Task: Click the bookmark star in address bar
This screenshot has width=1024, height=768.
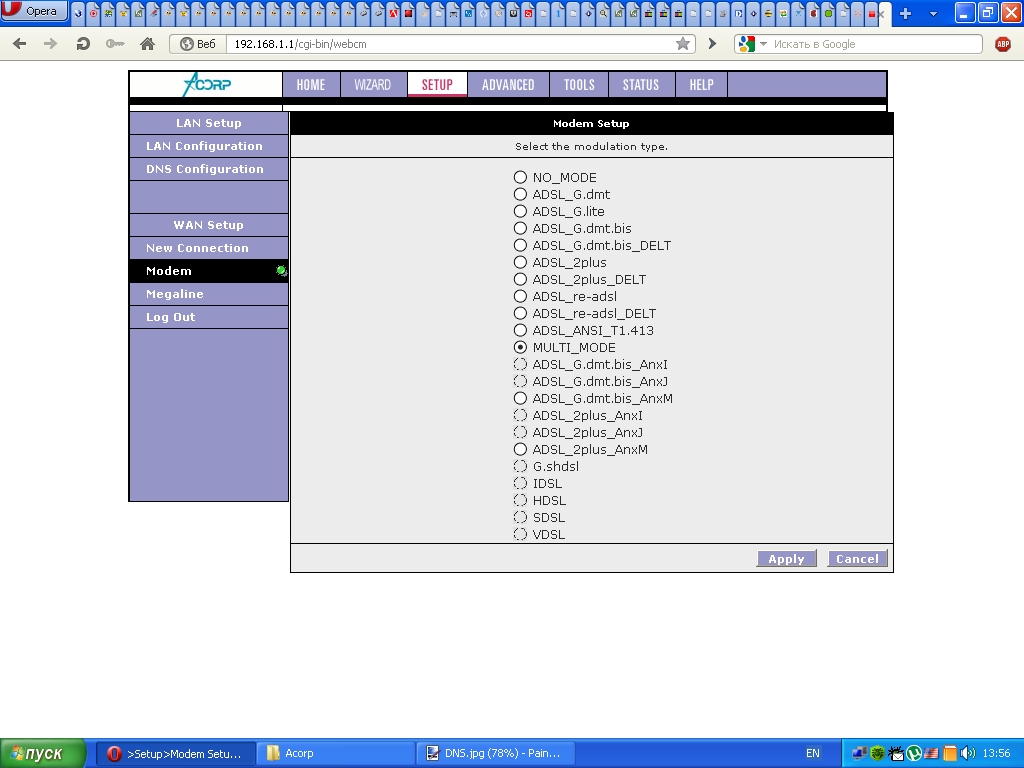Action: point(683,44)
